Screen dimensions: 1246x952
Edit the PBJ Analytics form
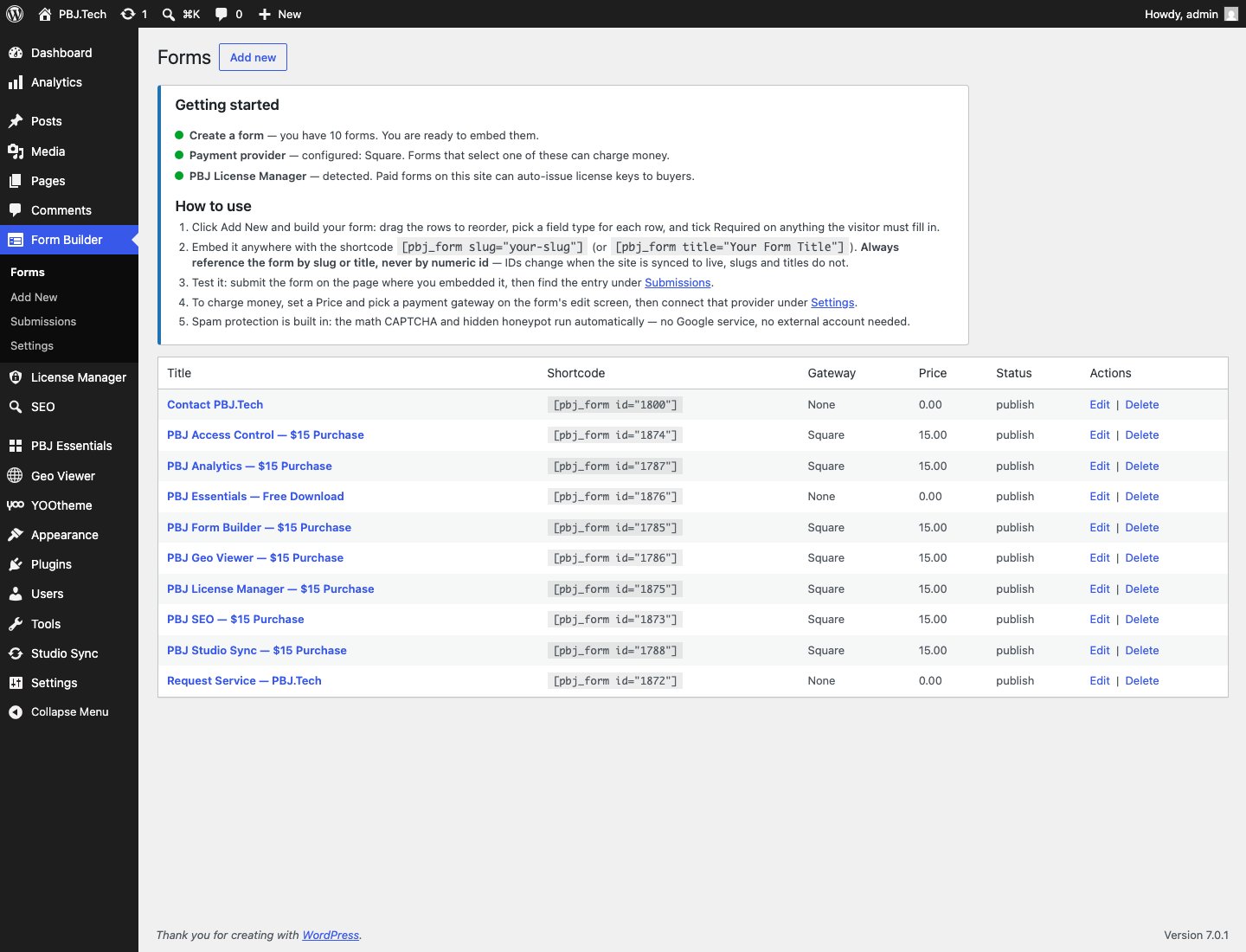click(1100, 466)
